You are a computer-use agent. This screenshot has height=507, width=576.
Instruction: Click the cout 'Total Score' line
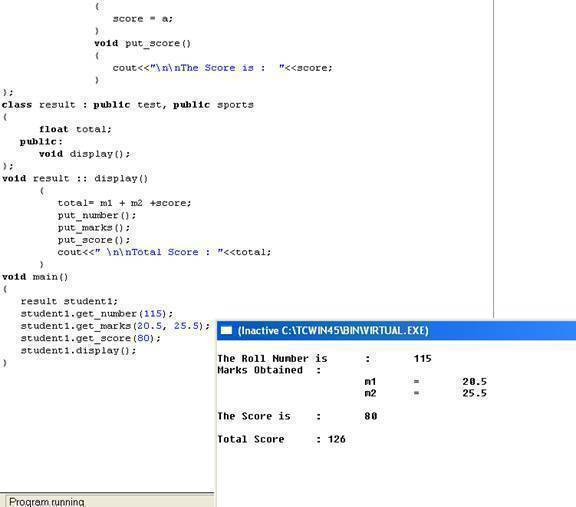[x=164, y=252]
